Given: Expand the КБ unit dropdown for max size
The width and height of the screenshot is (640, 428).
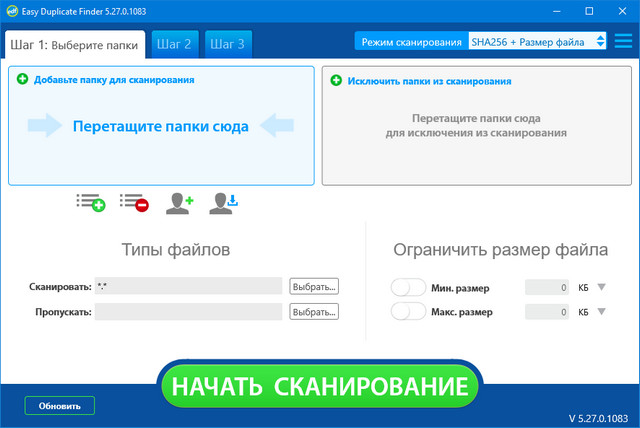Looking at the screenshot, I should (601, 312).
